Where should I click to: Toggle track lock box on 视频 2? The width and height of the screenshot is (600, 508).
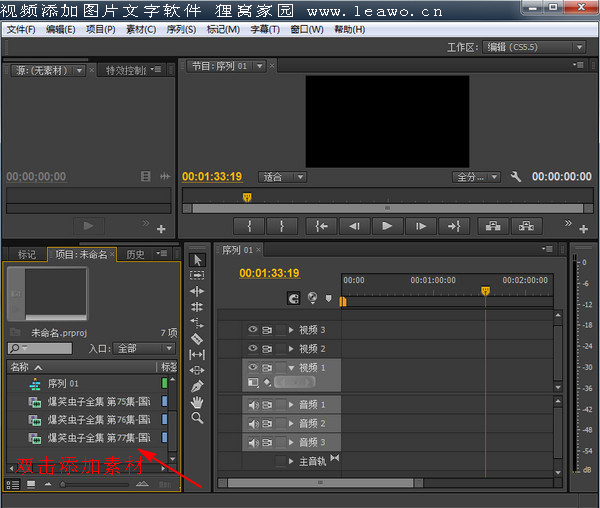[281, 348]
